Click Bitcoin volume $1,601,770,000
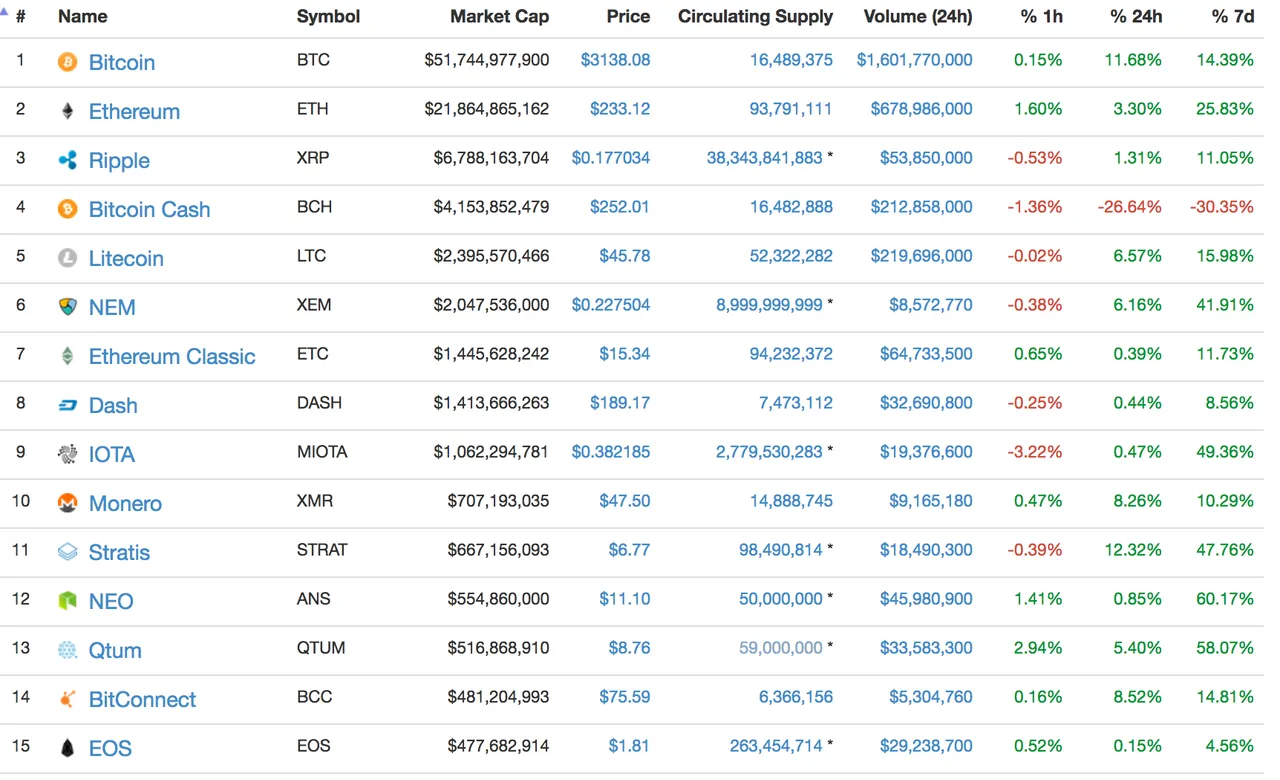The image size is (1280, 780). point(914,60)
